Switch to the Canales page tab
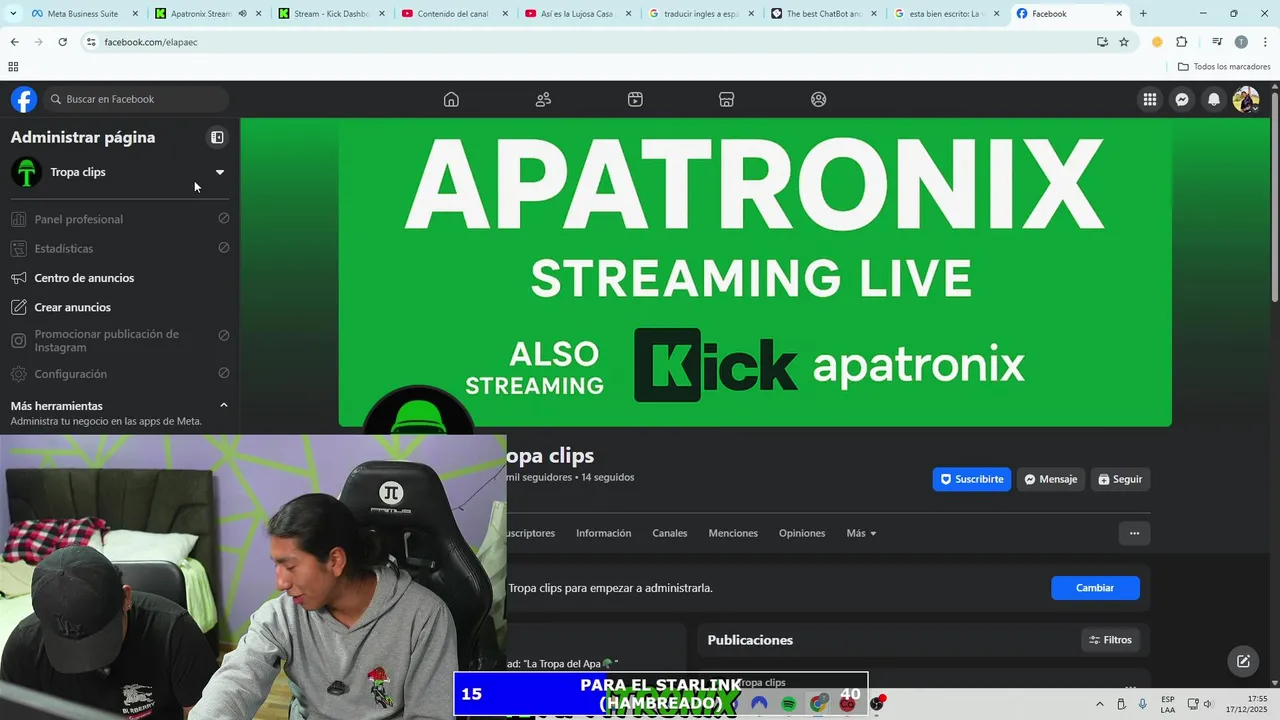1280x720 pixels. click(x=670, y=533)
